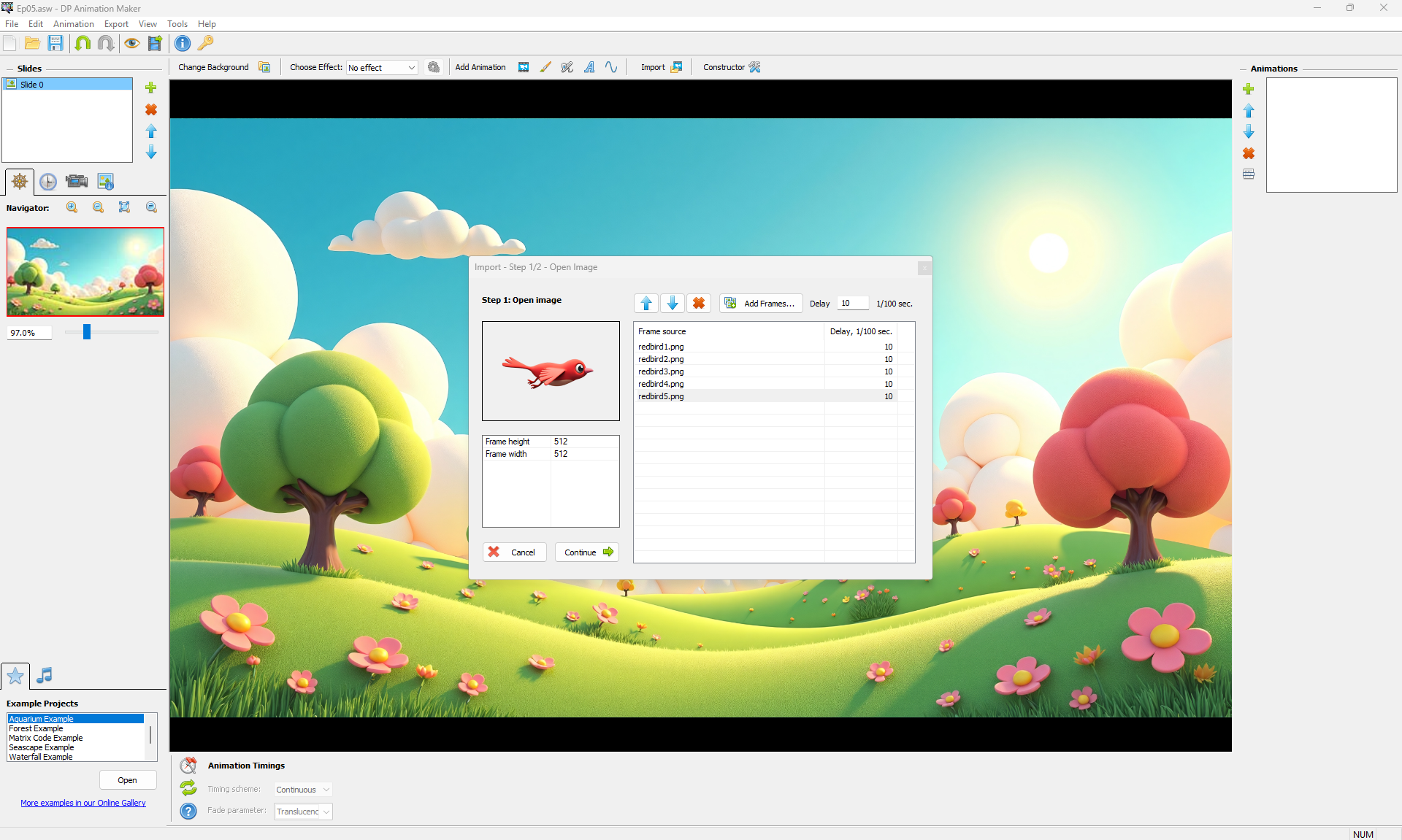The image size is (1402, 840).
Task: Open the Online Gallery link
Action: click(x=83, y=803)
